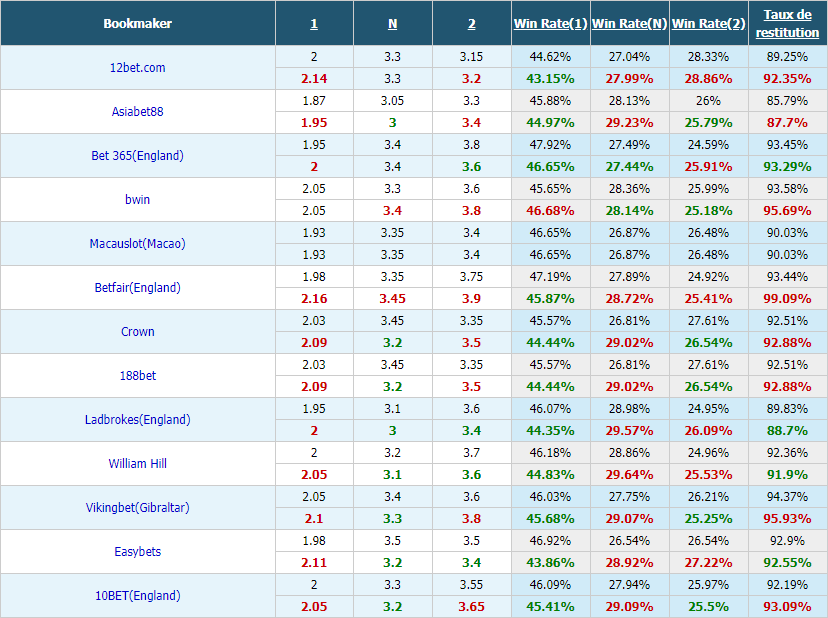828x618 pixels.
Task: Select Ladbrokes' green restitution 88.7%
Action: (x=787, y=430)
